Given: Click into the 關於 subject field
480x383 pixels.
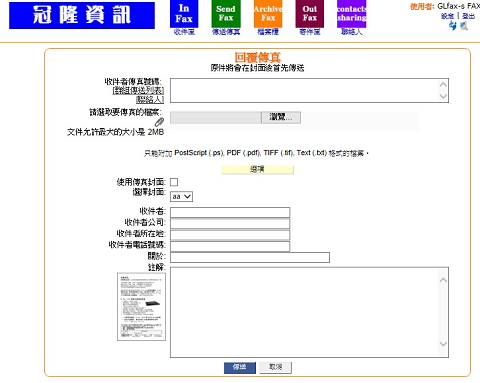Looking at the screenshot, I should [250, 257].
